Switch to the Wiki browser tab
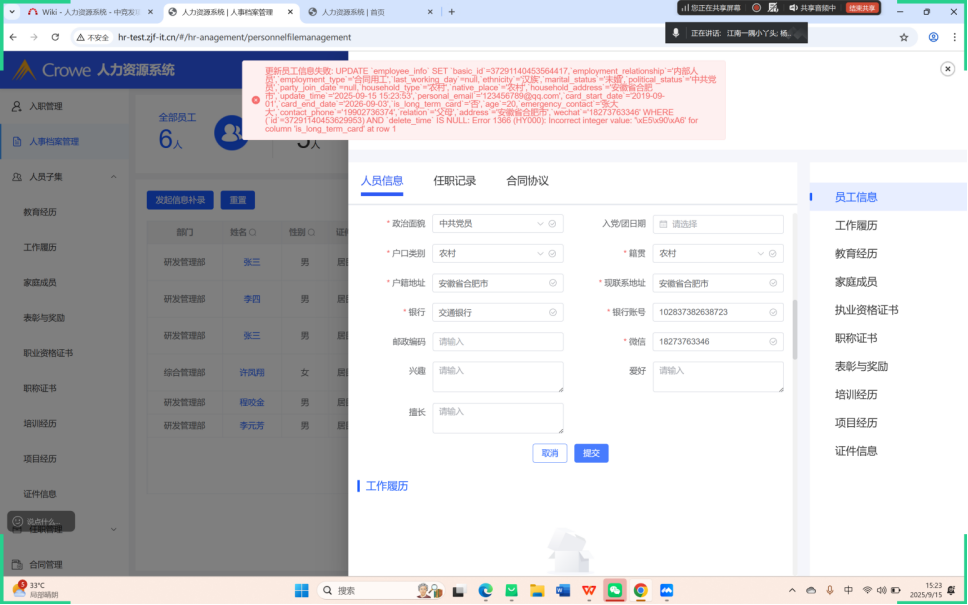 (x=90, y=12)
